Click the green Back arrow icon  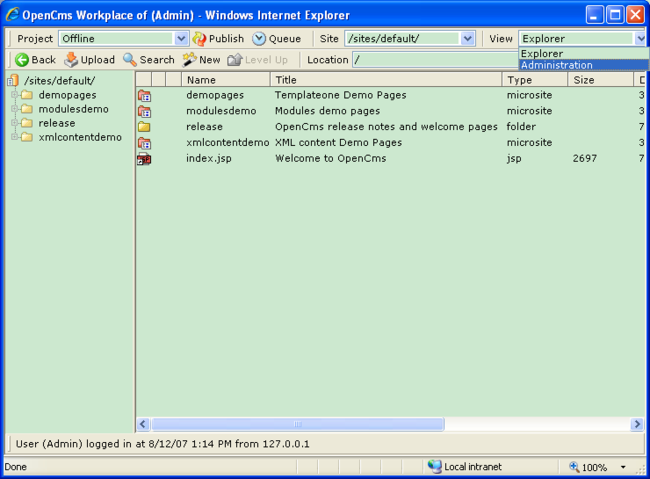click(22, 60)
